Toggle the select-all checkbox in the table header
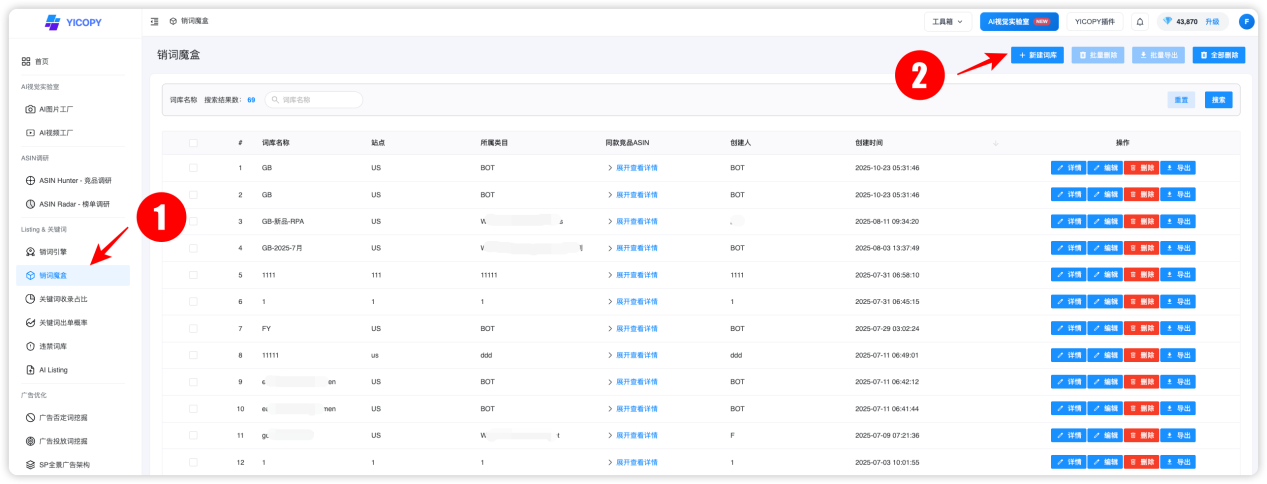 pos(193,143)
